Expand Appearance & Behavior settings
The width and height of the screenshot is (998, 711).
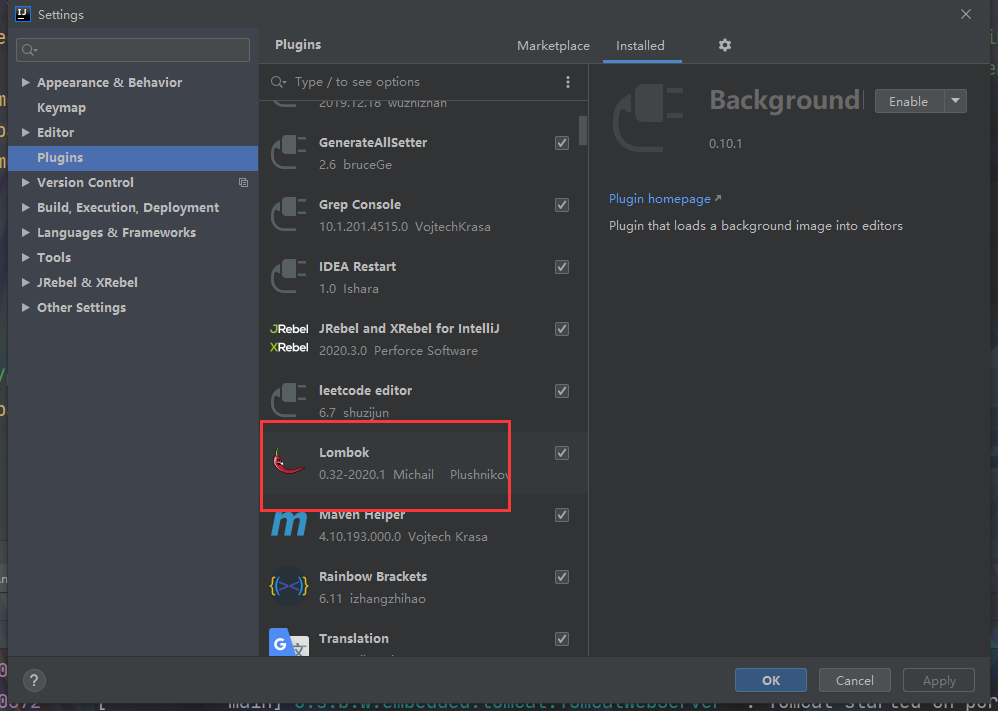[x=25, y=83]
